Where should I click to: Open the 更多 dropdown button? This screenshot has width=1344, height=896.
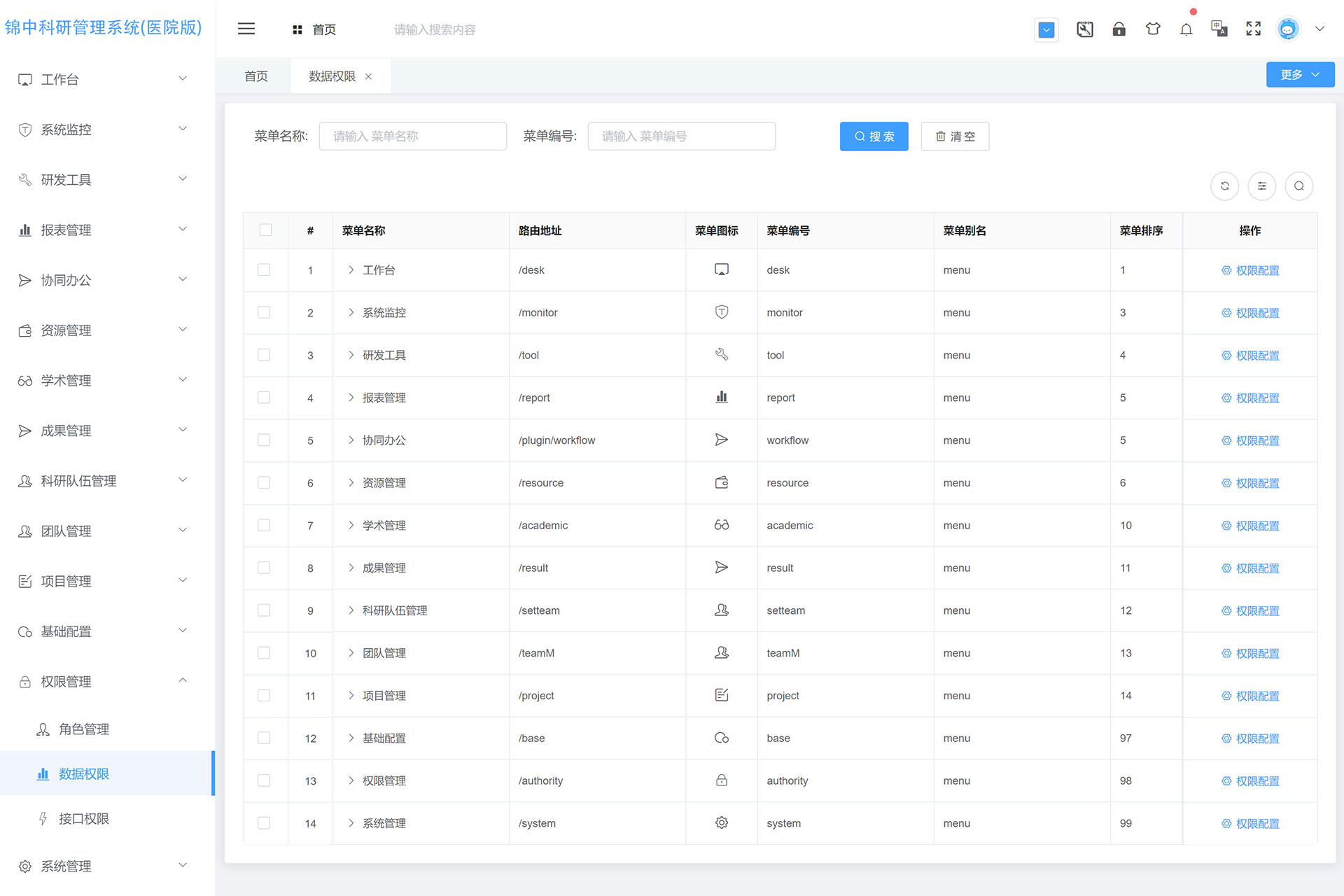click(1300, 75)
